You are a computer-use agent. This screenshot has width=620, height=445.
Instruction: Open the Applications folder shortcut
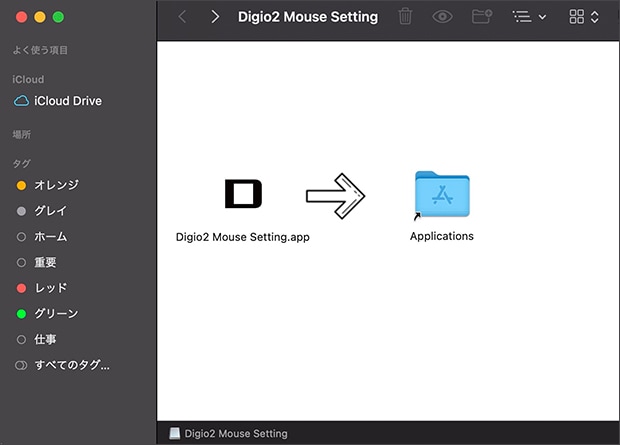[x=441, y=194]
